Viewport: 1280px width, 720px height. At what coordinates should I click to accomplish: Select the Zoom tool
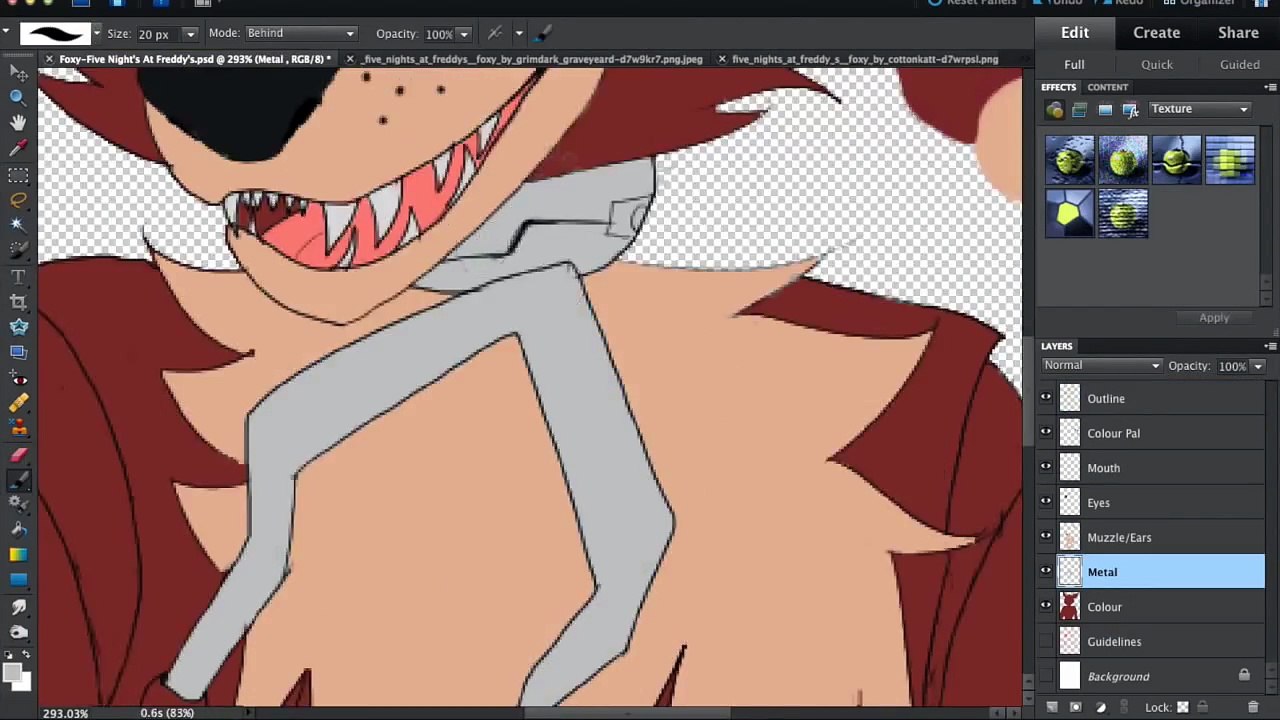(x=18, y=97)
